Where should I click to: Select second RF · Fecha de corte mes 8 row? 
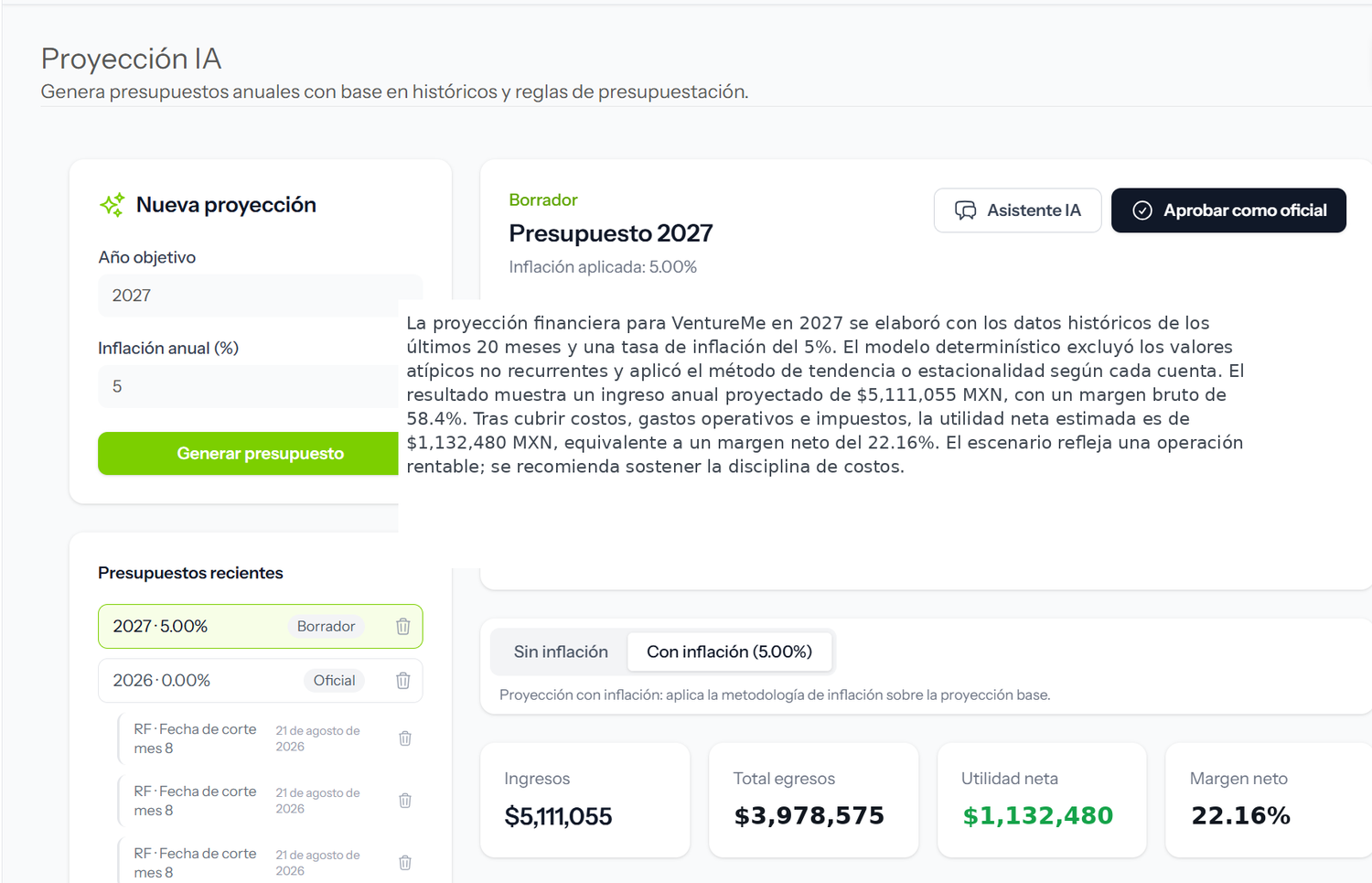pos(270,801)
